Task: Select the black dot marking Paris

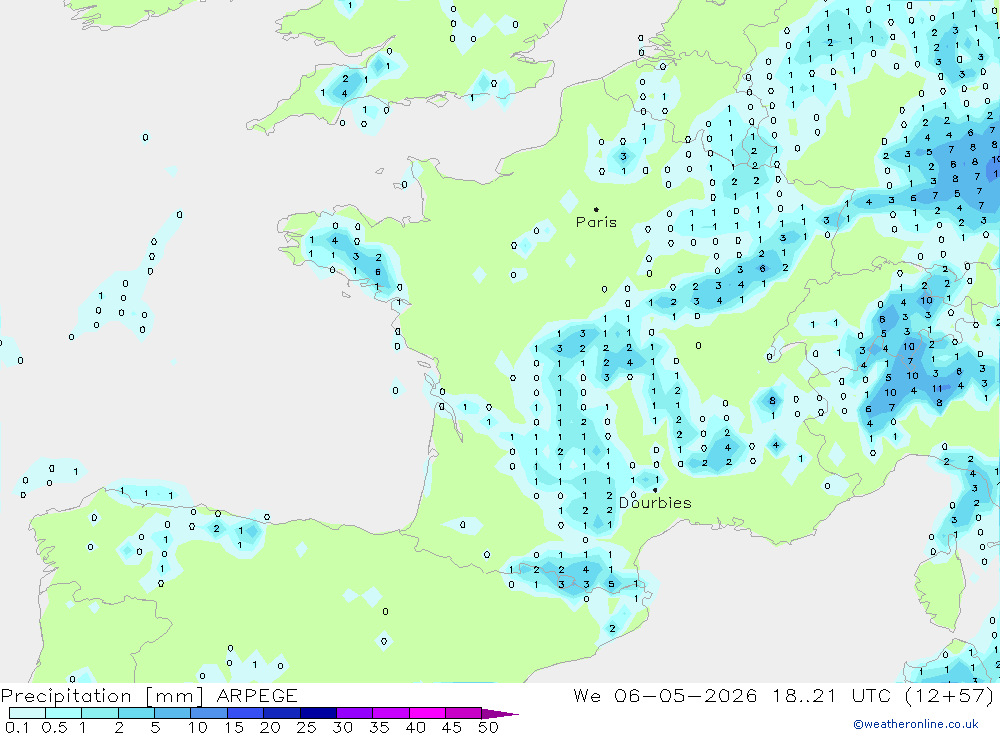Action: pyautogui.click(x=596, y=209)
